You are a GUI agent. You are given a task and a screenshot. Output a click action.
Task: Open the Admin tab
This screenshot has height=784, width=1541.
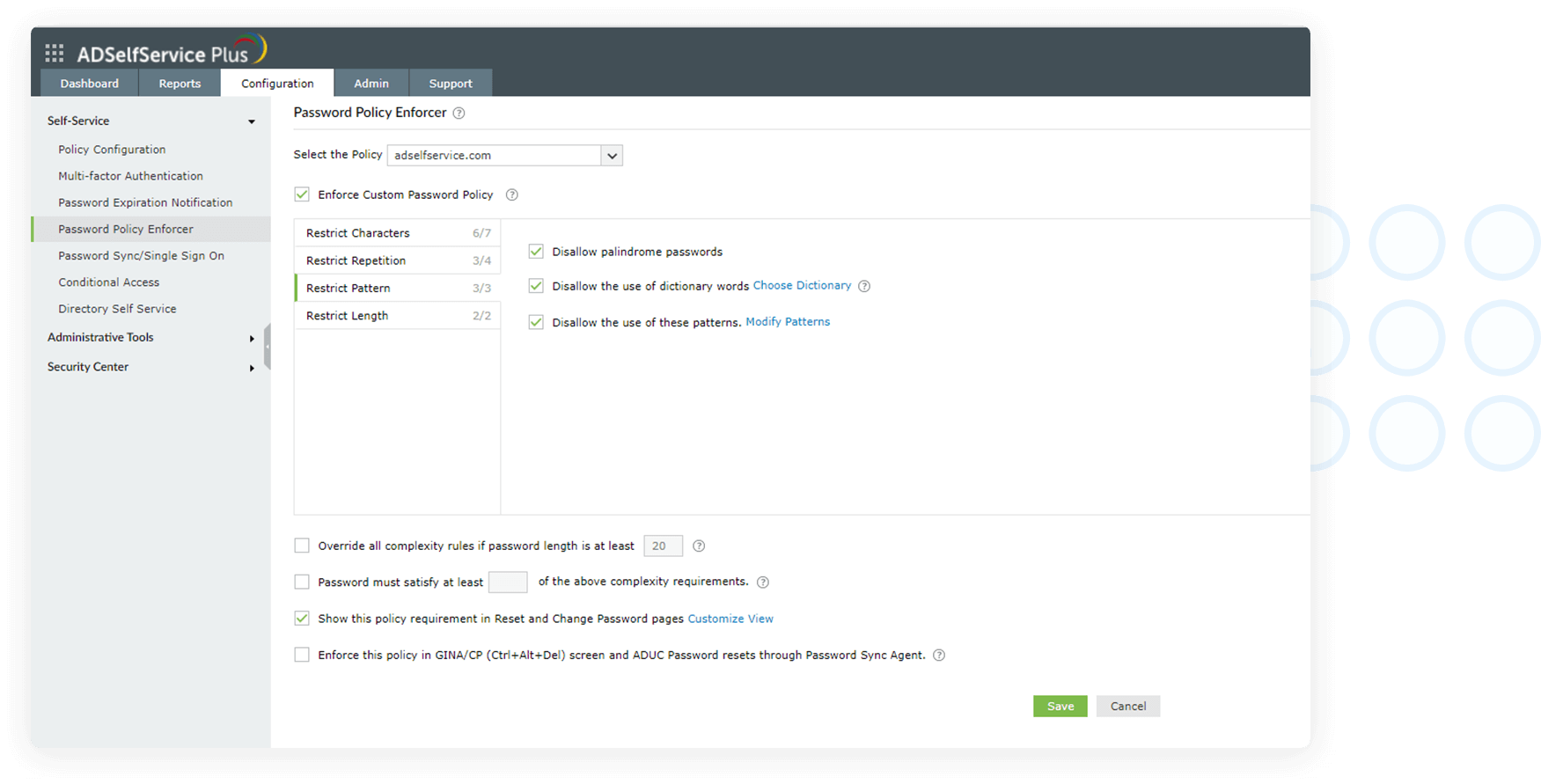tap(371, 84)
